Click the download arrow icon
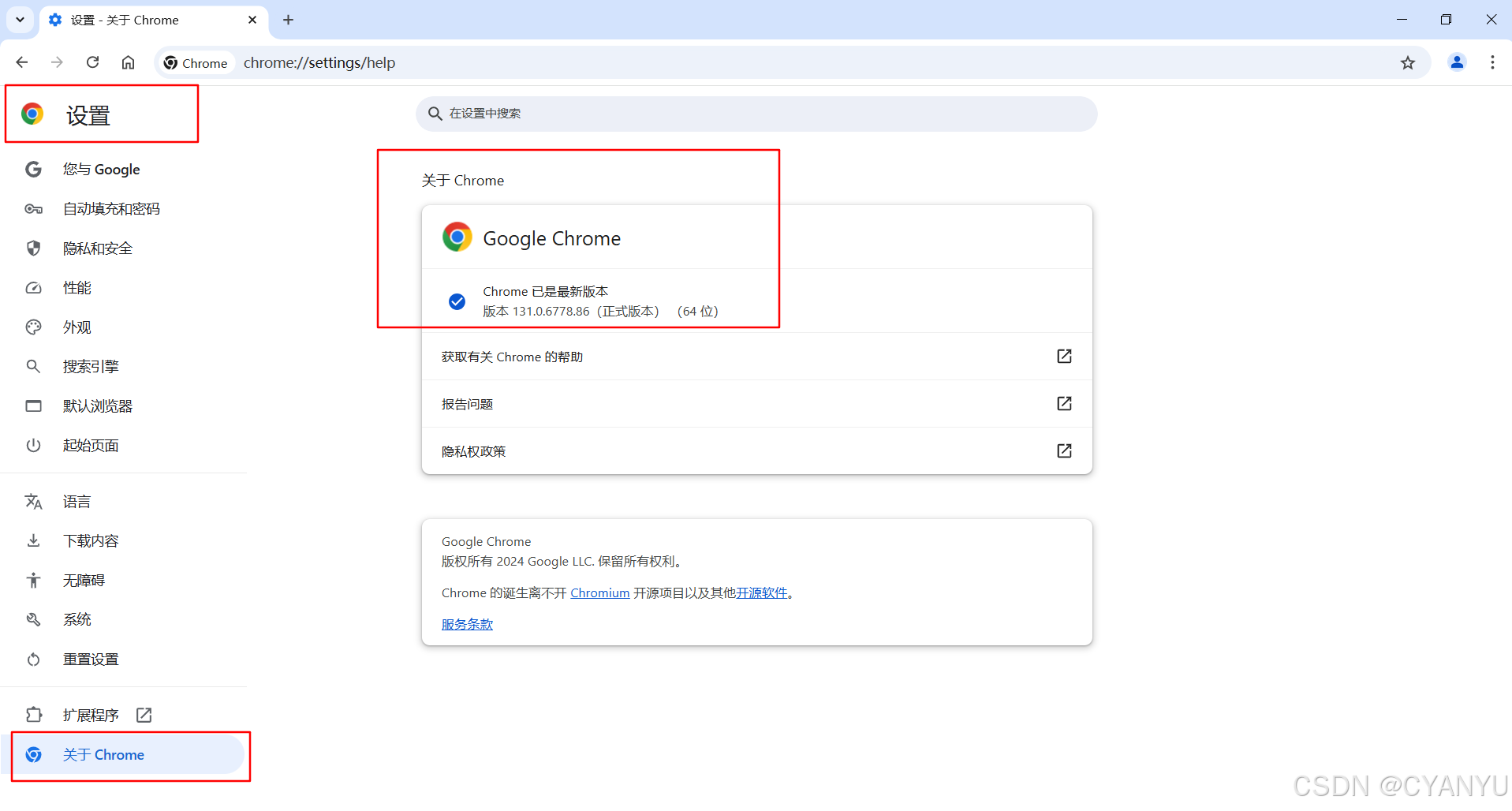The image size is (1512, 811). [x=33, y=540]
